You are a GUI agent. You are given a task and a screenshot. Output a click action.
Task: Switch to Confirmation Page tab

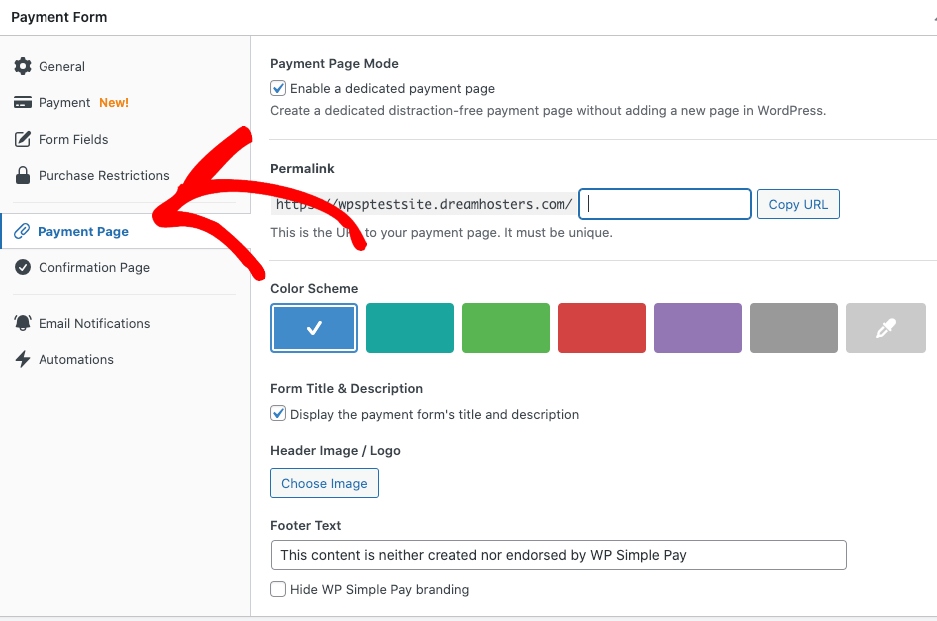tap(94, 267)
